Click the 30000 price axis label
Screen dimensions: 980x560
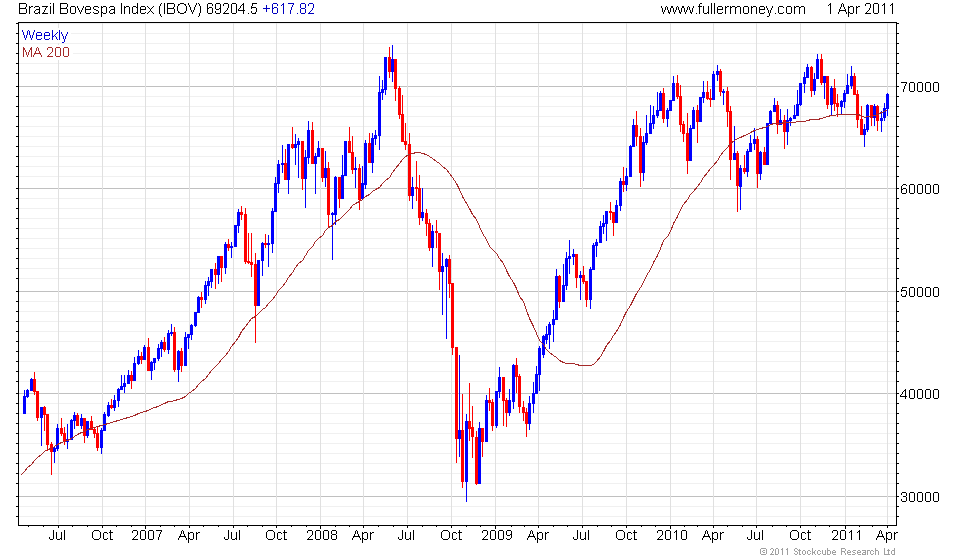(x=920, y=498)
